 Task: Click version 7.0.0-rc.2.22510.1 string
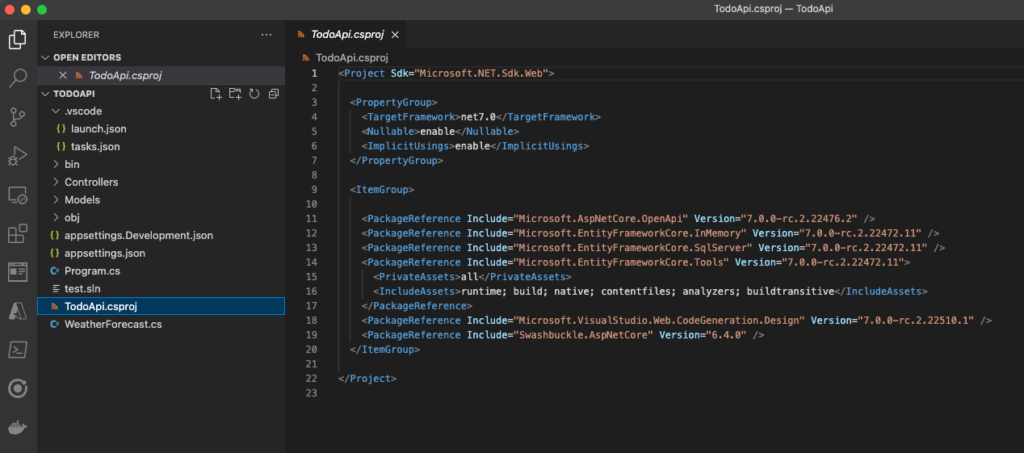pyautogui.click(x=917, y=320)
